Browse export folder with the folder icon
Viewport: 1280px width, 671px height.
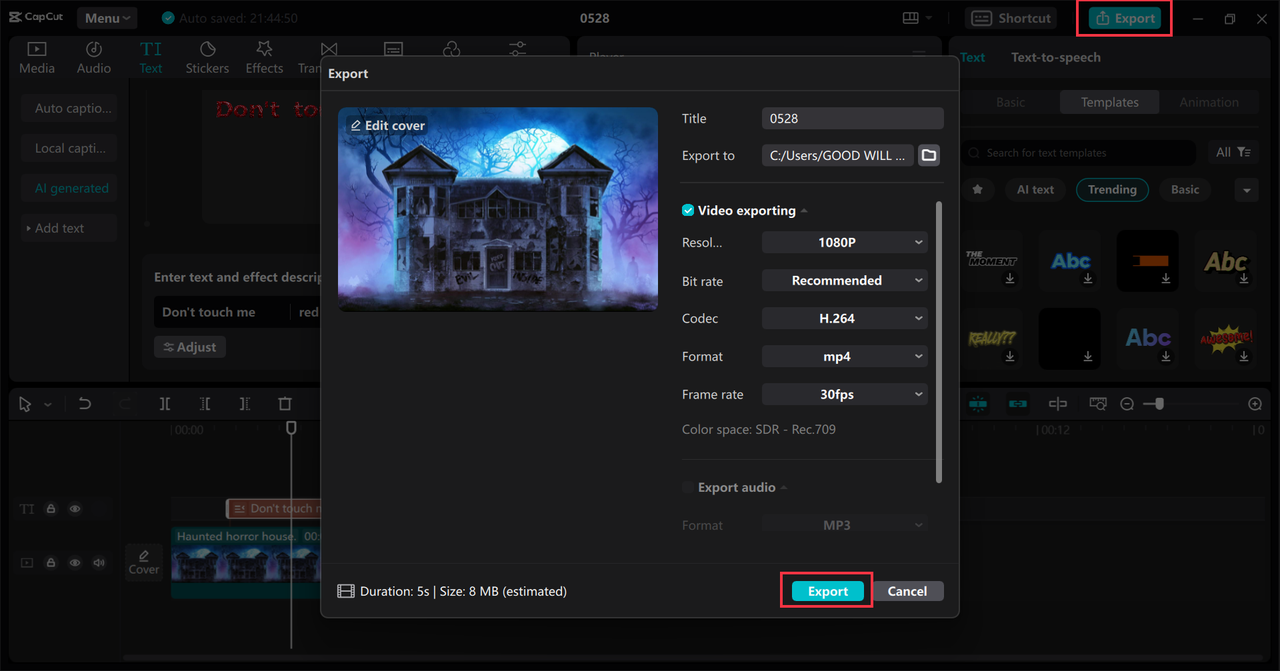pyautogui.click(x=929, y=155)
